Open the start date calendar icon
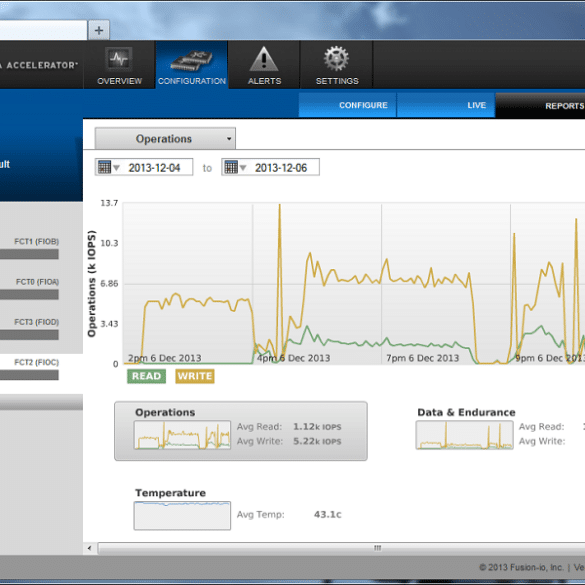The width and height of the screenshot is (585, 585). click(104, 167)
